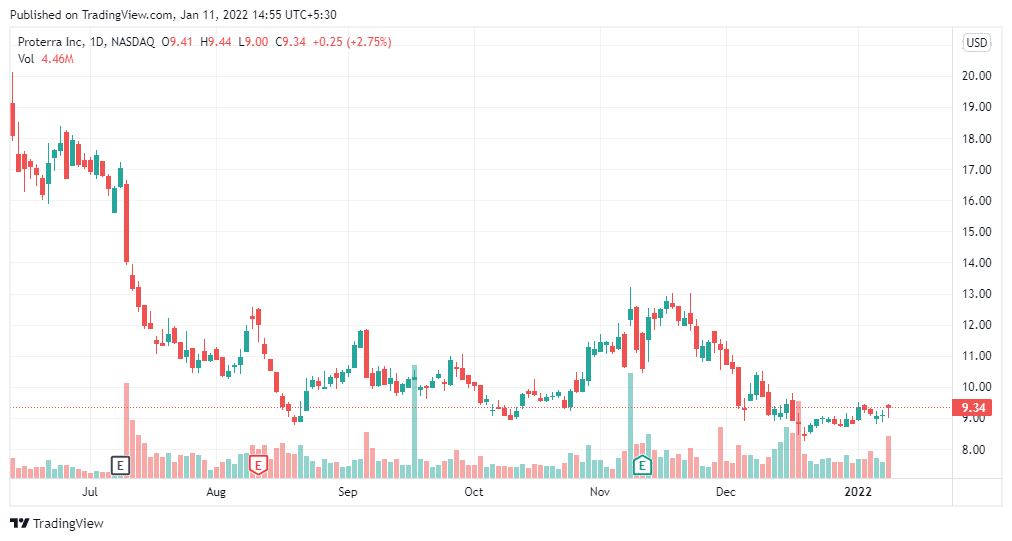This screenshot has width=1012, height=541.
Task: Click the L9.00 low value
Action: click(x=253, y=42)
